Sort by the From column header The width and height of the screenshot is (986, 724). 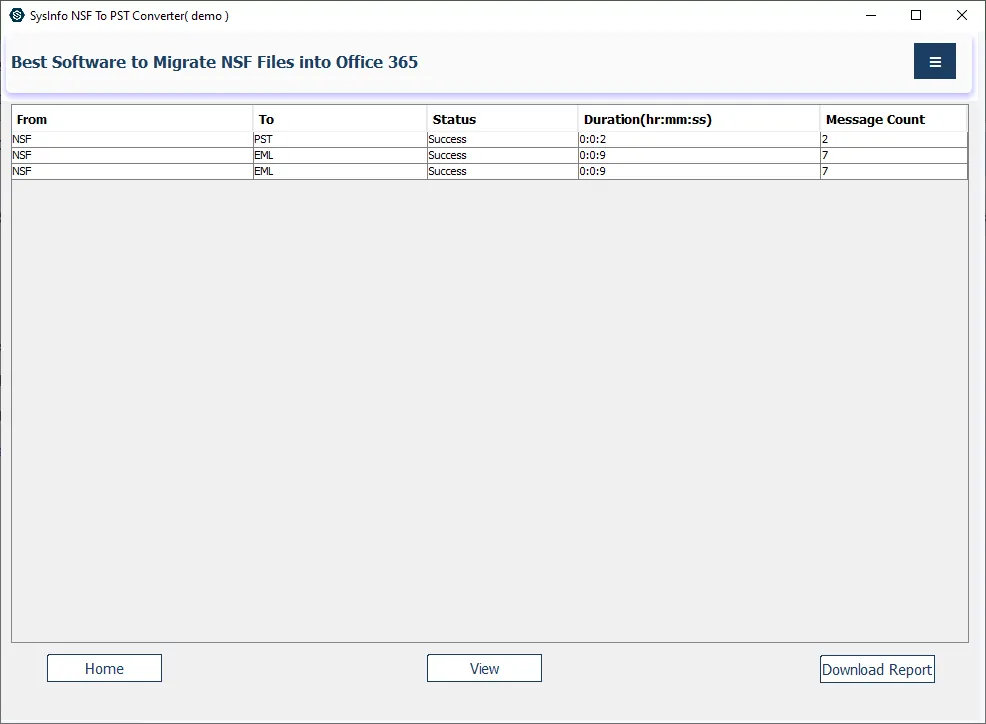coord(132,119)
